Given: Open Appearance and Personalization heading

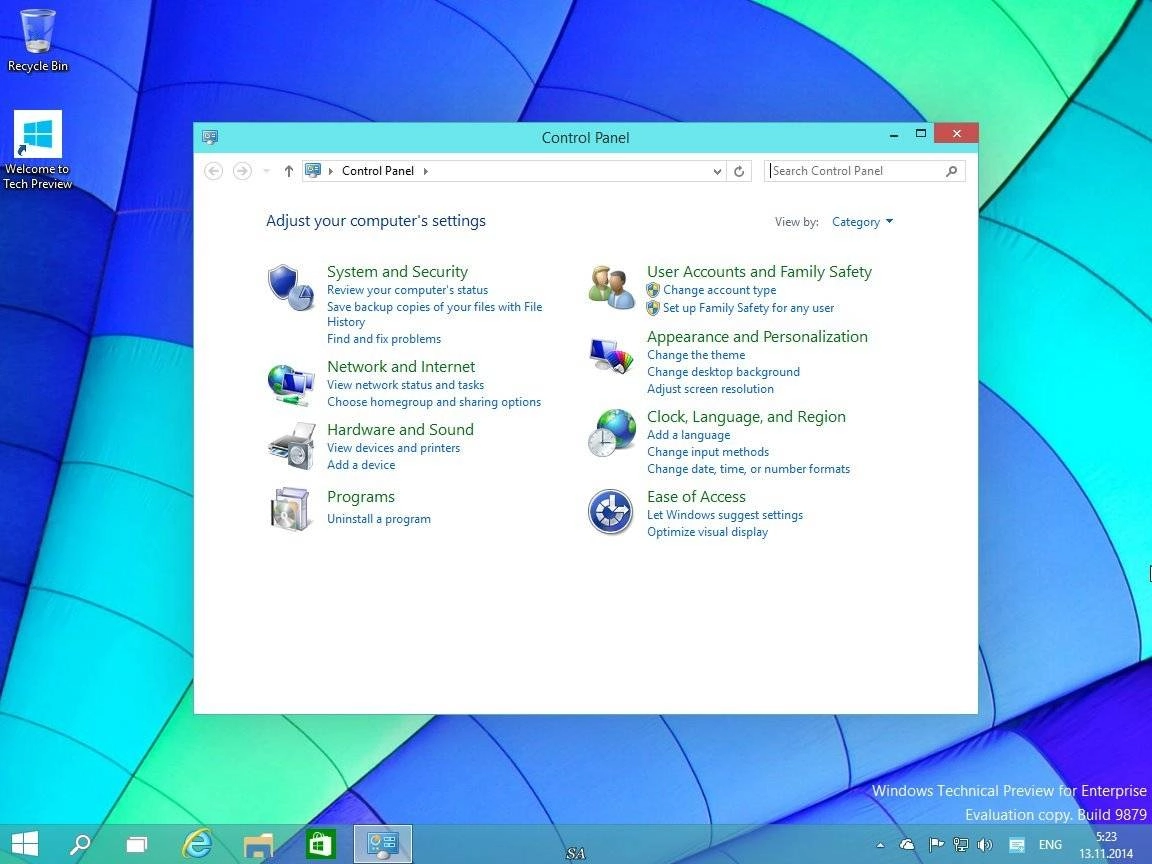Looking at the screenshot, I should point(757,336).
